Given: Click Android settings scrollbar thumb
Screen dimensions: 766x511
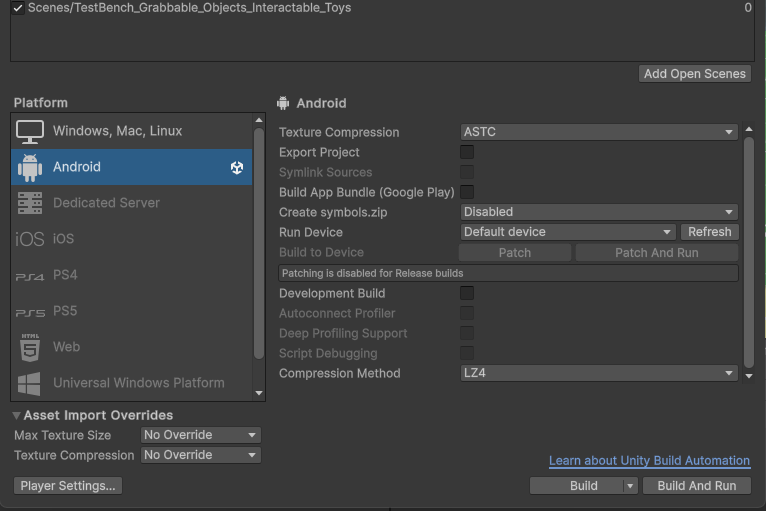Looking at the screenshot, I should 749,252.
